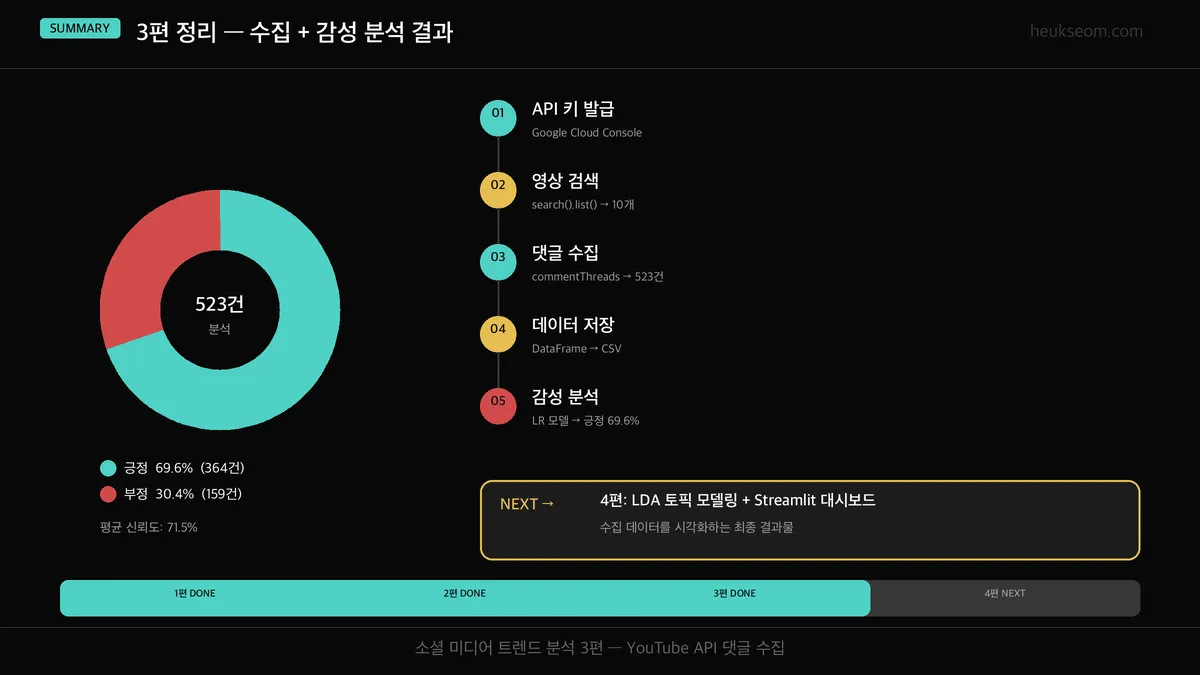Select the 2편 DONE progress segment
Image resolution: width=1200 pixels, height=675 pixels.
point(465,594)
